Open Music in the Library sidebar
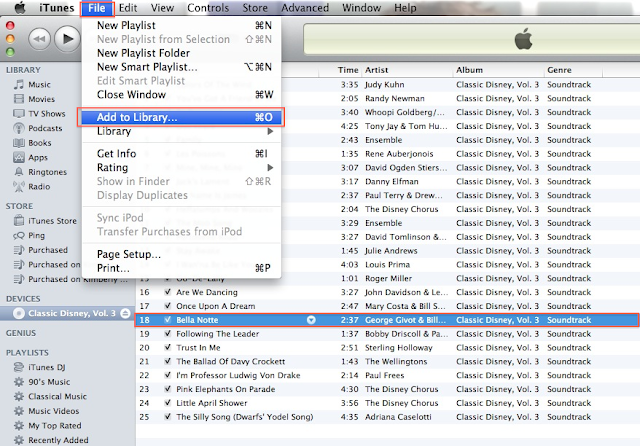Viewport: 640px width, 446px height. point(39,85)
